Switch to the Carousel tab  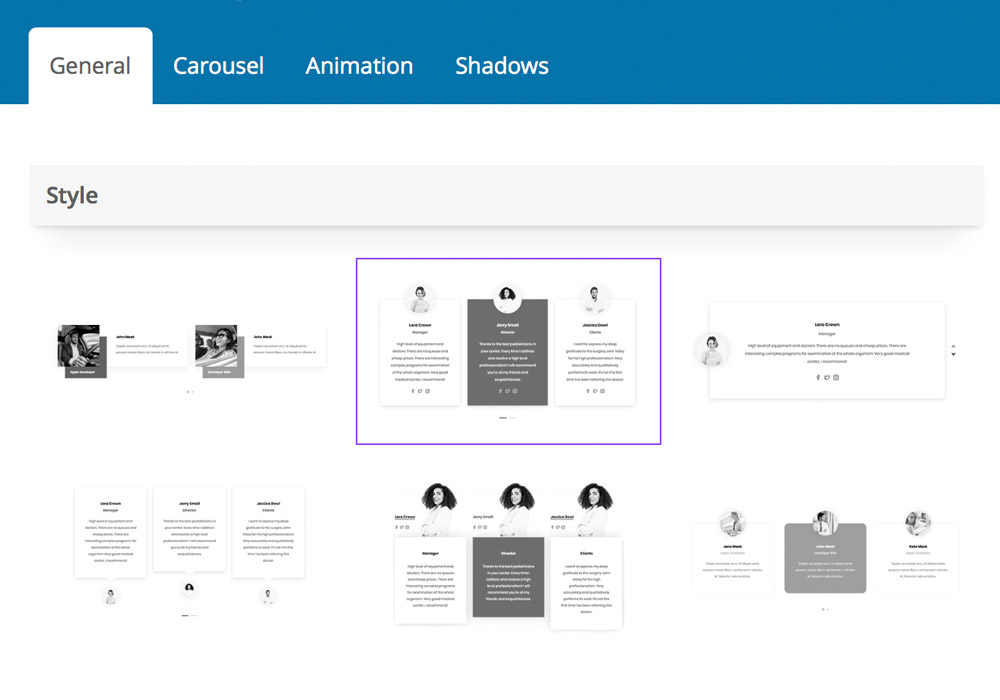218,66
